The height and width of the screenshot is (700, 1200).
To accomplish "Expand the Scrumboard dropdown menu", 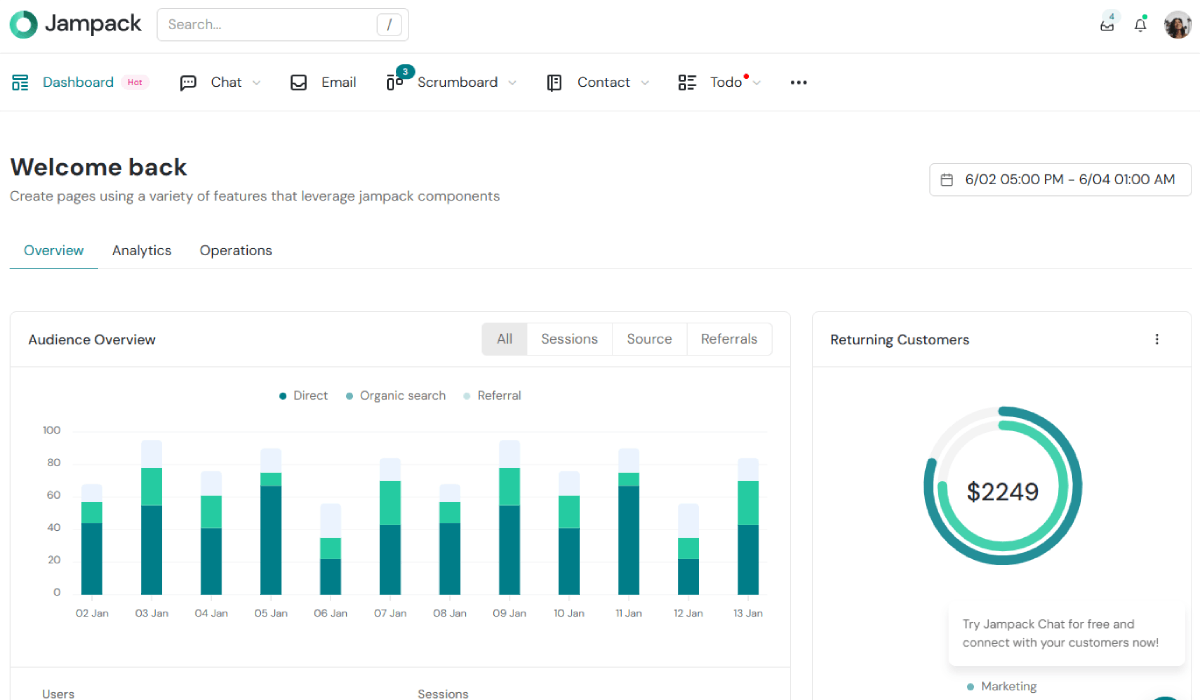I will click(513, 83).
